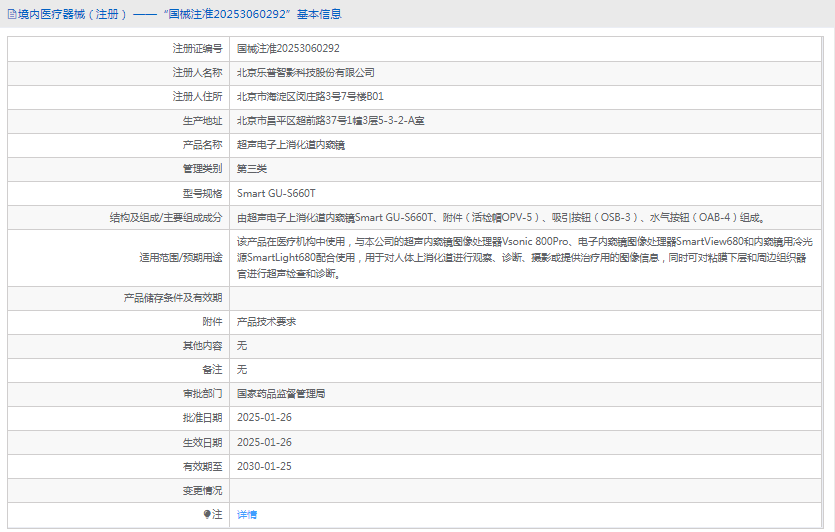Click the bulb icon beside 注 label
The height and width of the screenshot is (532, 835).
[x=207, y=514]
